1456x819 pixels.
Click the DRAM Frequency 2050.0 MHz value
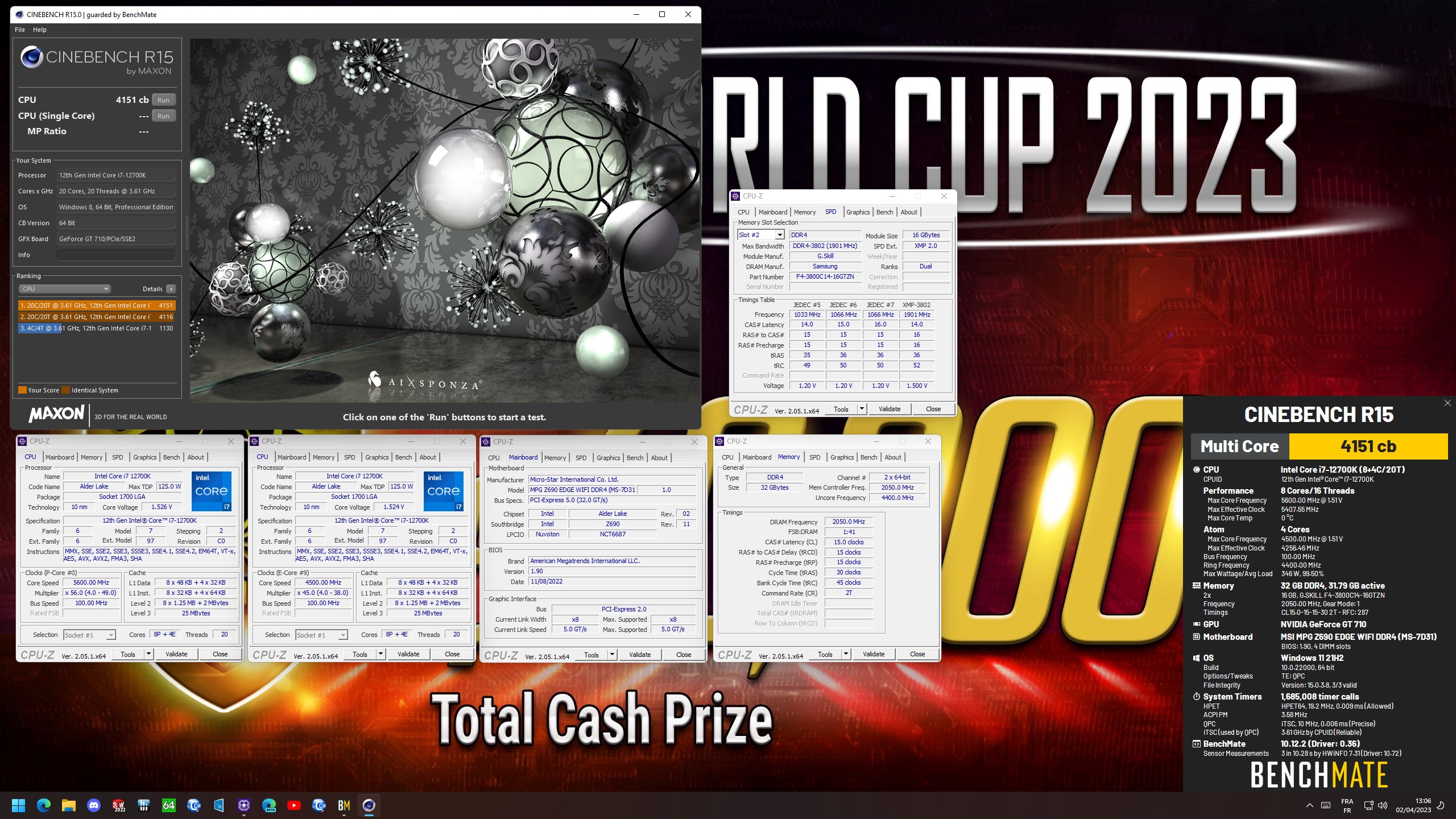pyautogui.click(x=848, y=522)
